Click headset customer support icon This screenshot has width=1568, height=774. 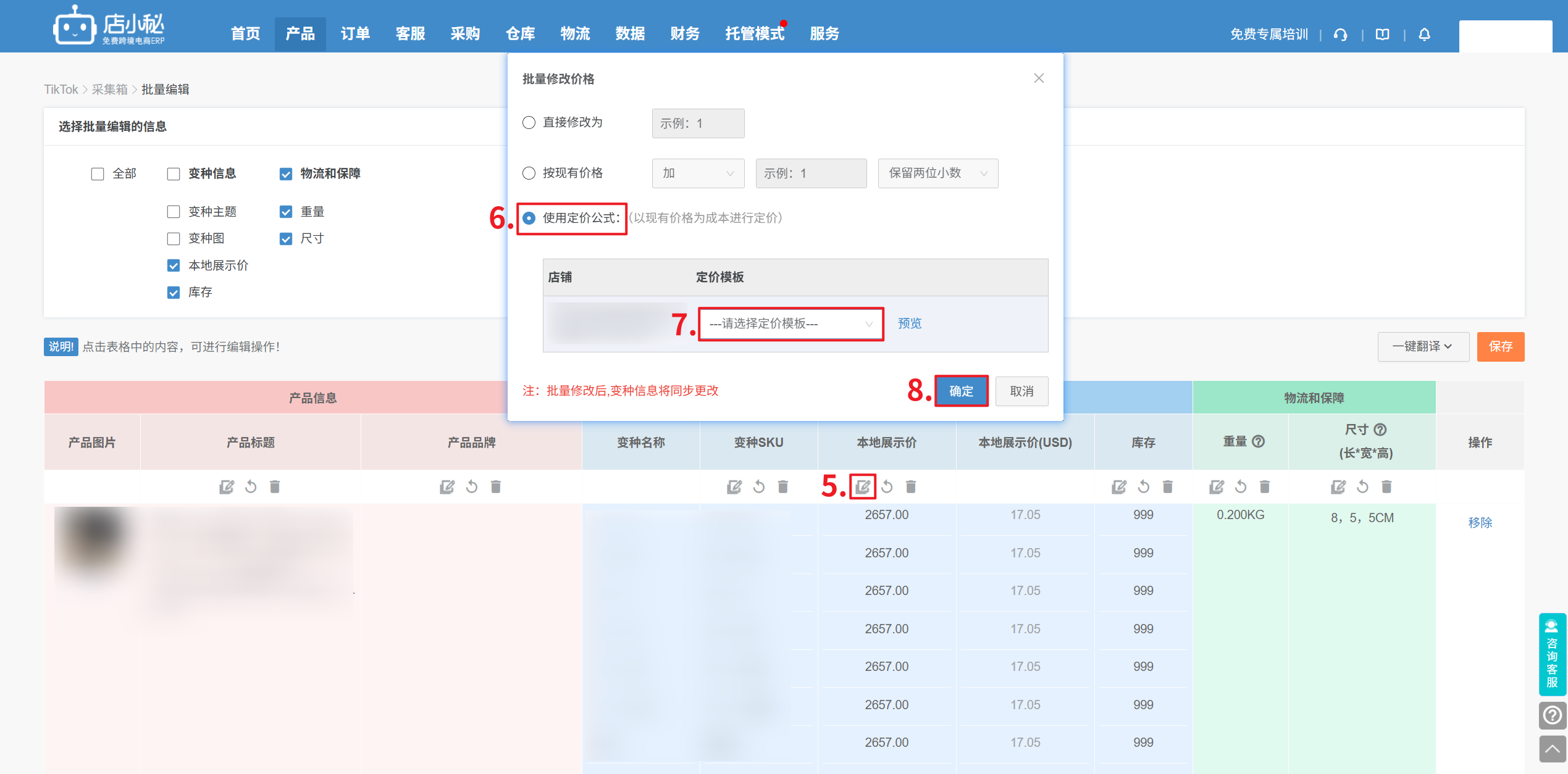coord(1340,35)
